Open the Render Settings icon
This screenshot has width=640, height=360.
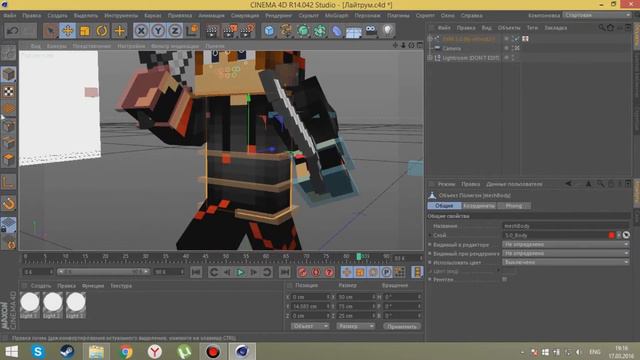pos(247,31)
